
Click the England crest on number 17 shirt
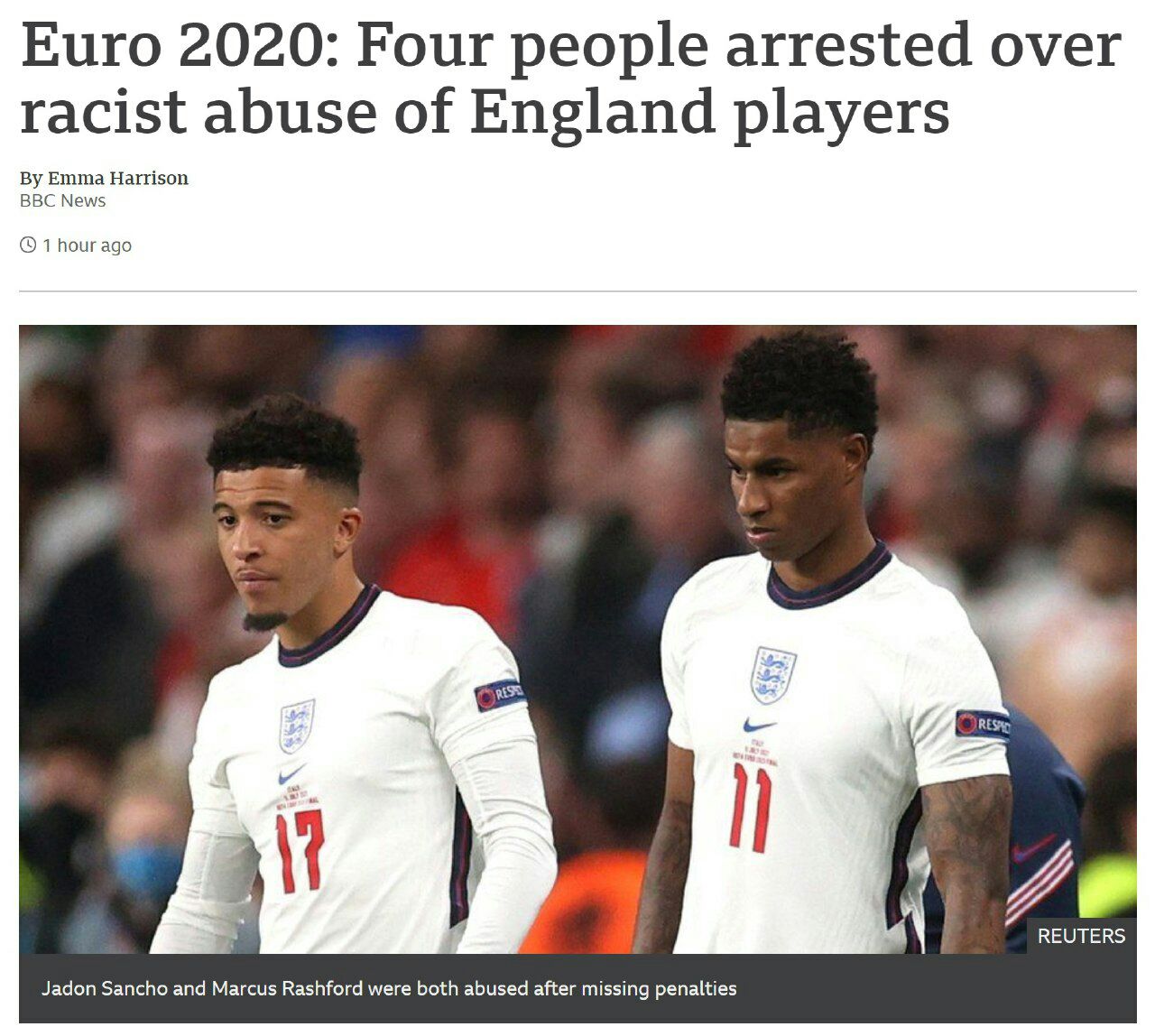point(296,726)
